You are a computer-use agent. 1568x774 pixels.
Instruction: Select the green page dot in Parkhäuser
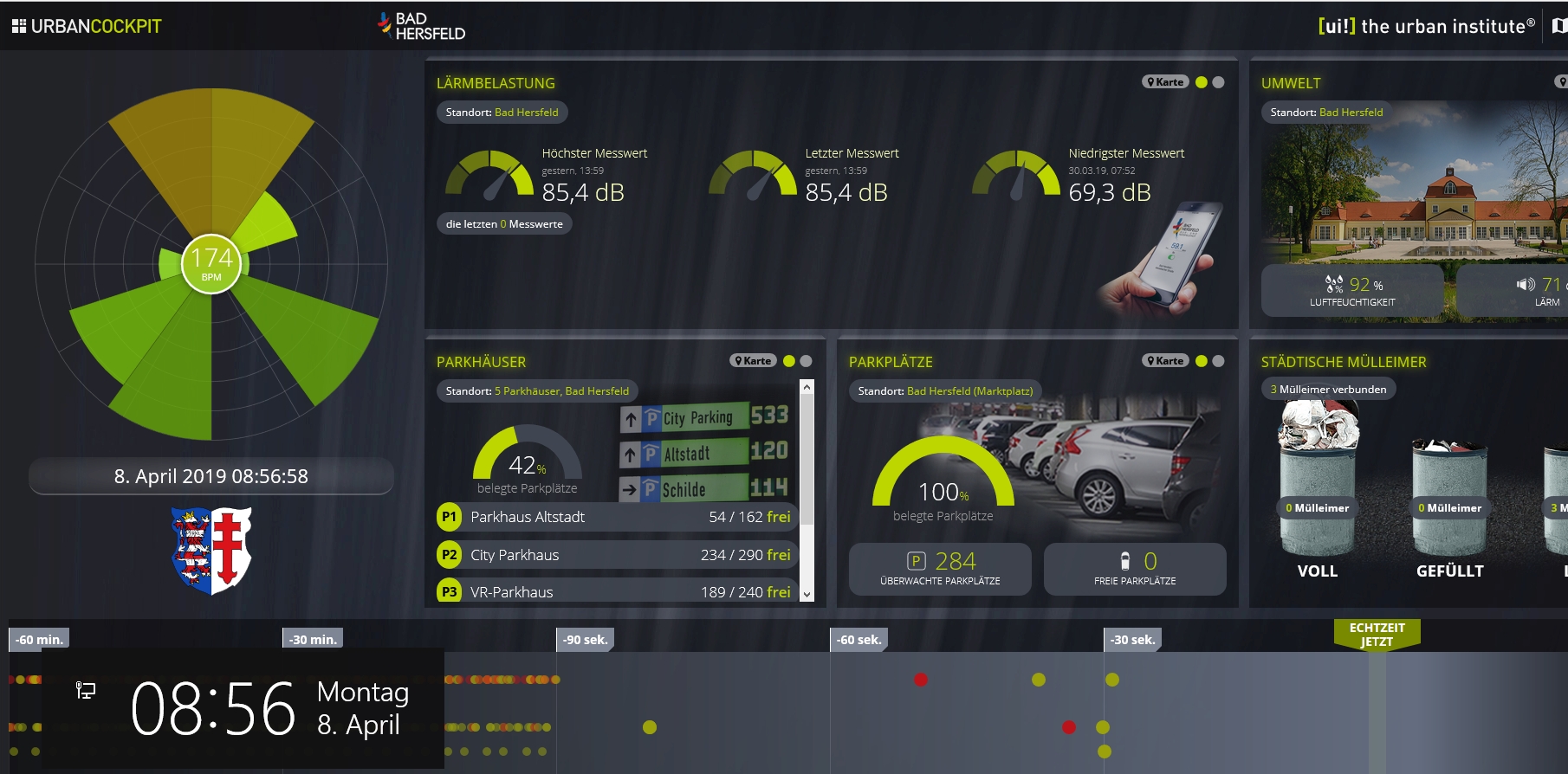(x=788, y=361)
